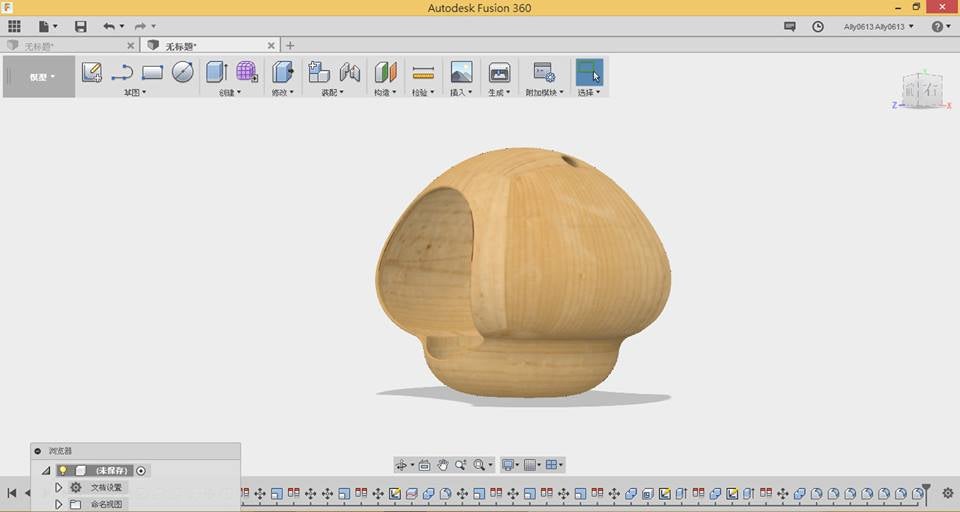The width and height of the screenshot is (960, 512).
Task: Open the 创建 create menu dropdown
Action: (230, 92)
